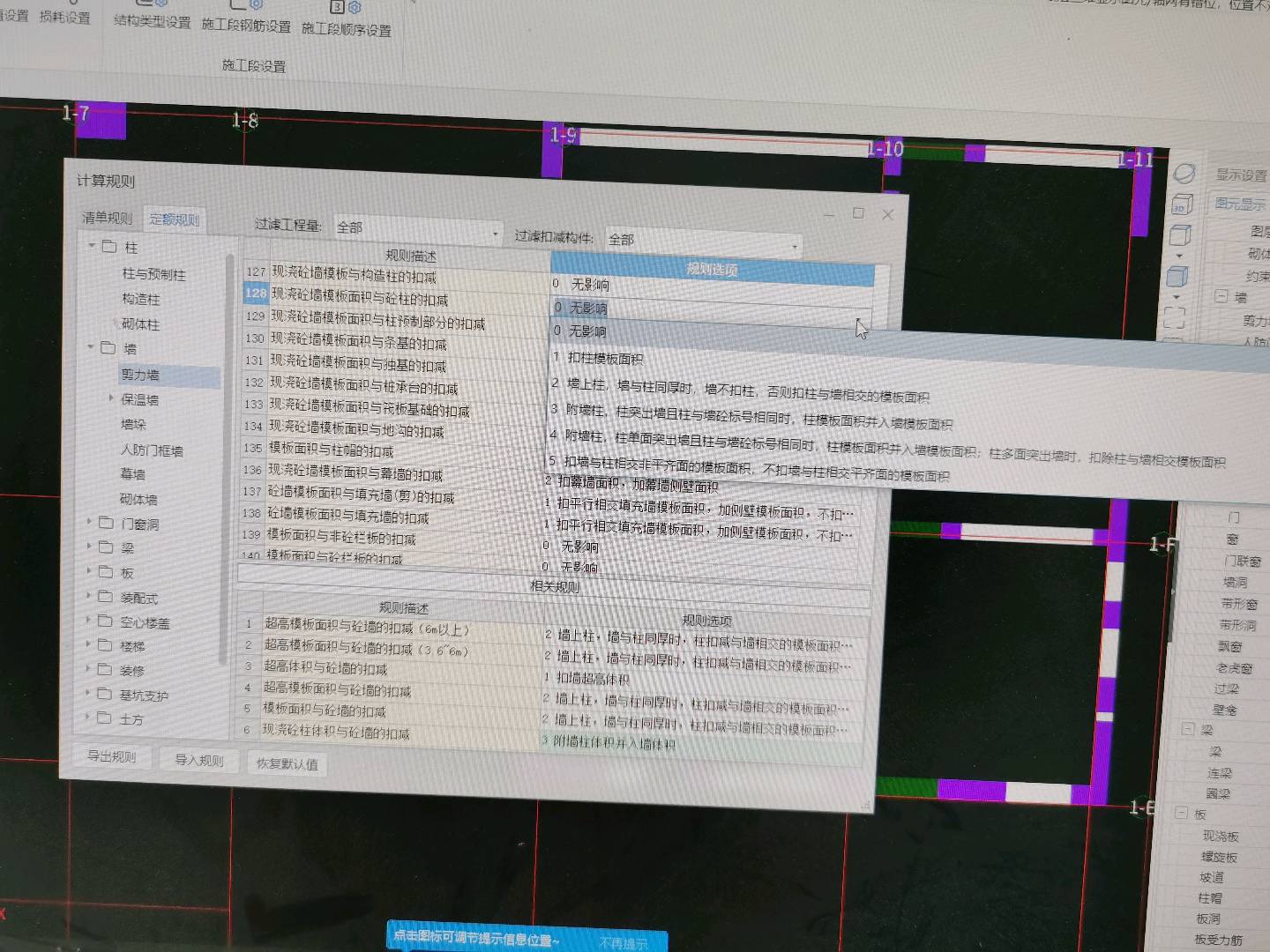Click the shaded blue cube icon
This screenshot has width=1270, height=952.
(1177, 277)
